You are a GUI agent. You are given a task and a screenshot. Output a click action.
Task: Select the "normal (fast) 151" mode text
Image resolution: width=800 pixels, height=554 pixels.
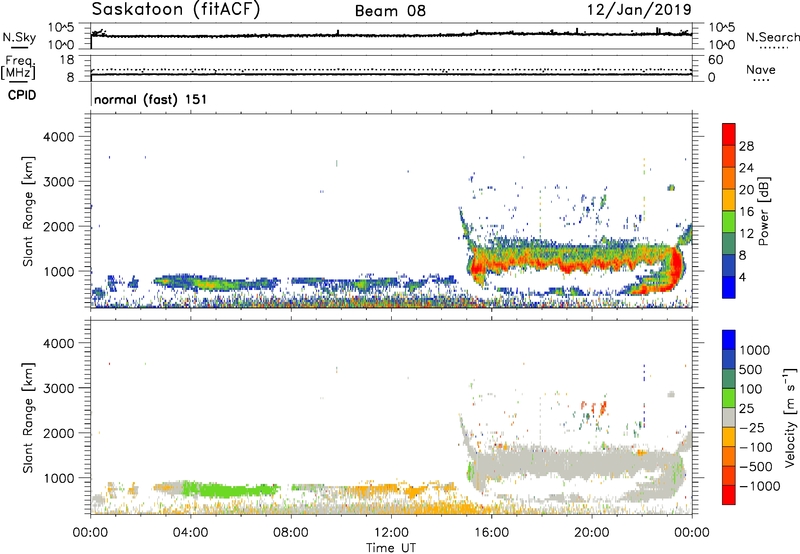coord(151,99)
